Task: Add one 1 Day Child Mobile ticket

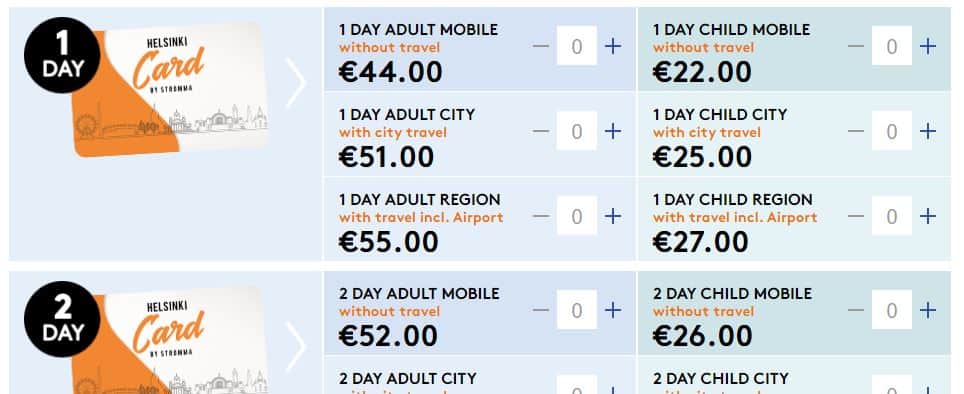Action: point(928,46)
